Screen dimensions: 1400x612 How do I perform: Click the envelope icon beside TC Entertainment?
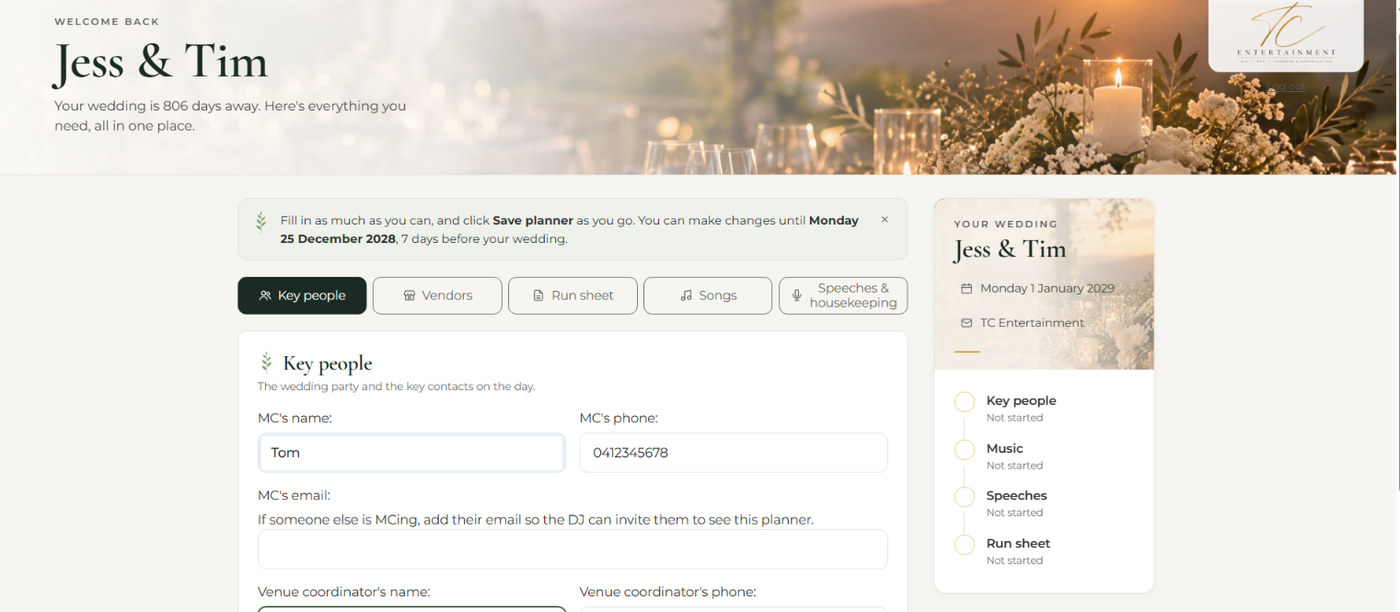click(x=966, y=323)
